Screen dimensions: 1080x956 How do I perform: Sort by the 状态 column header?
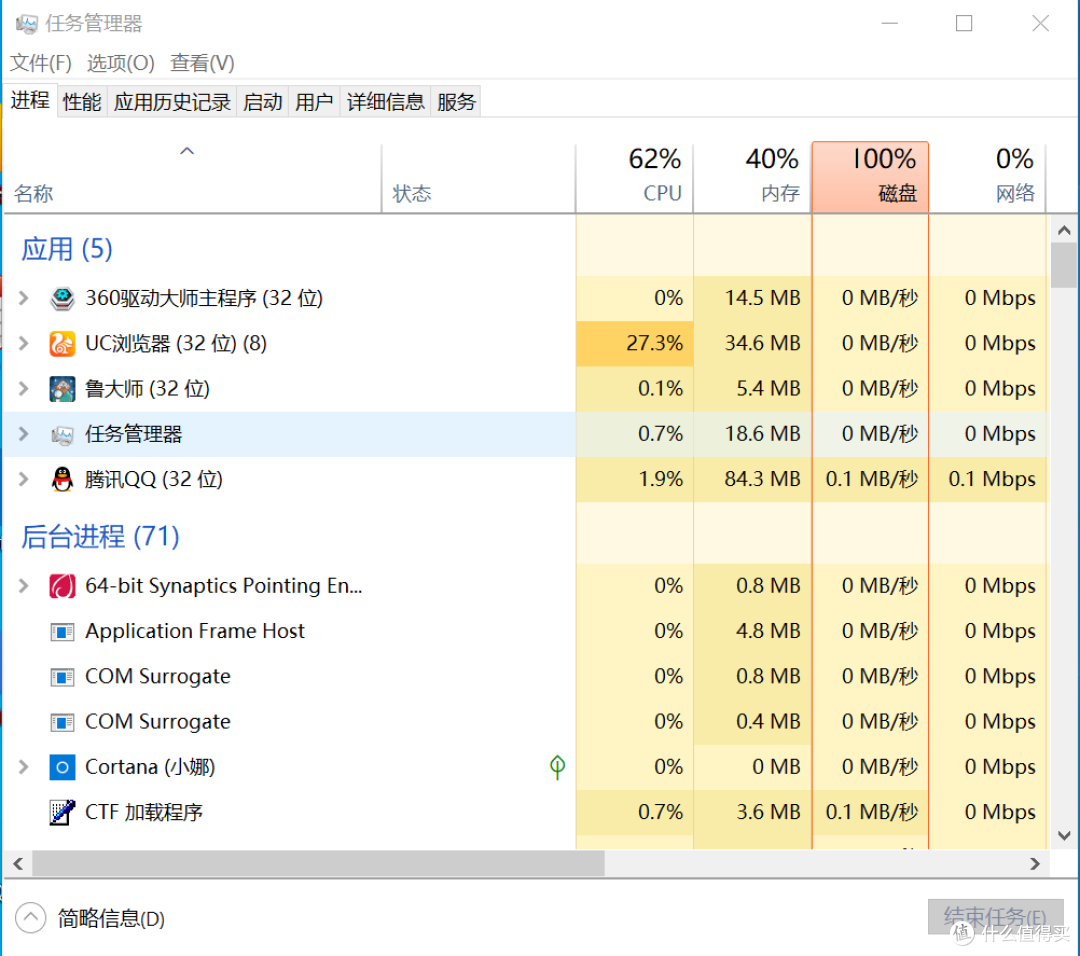(x=479, y=177)
